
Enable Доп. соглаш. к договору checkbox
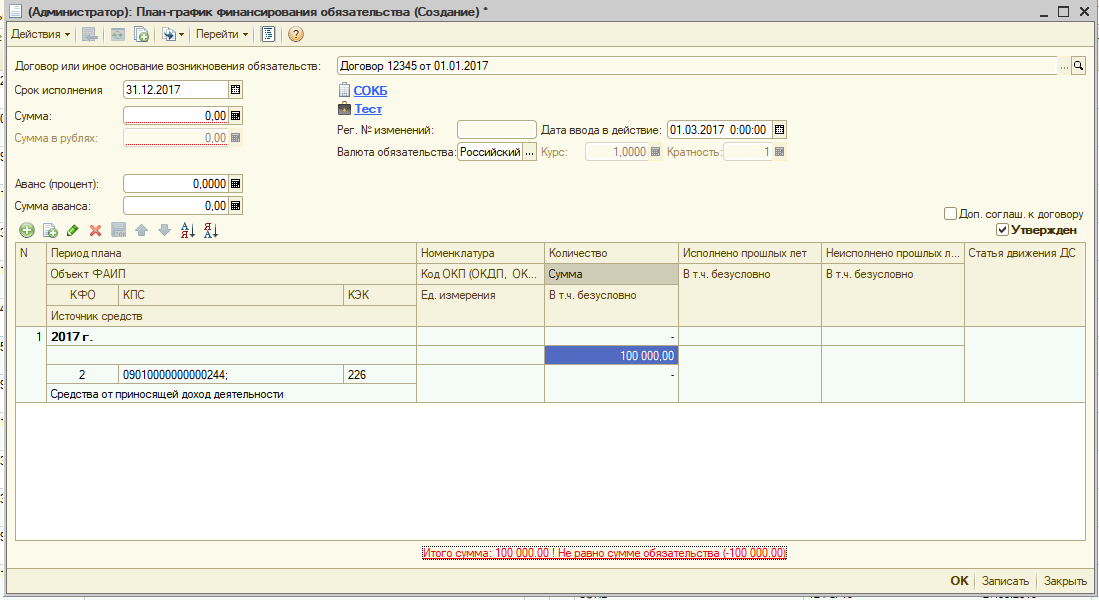(x=950, y=214)
